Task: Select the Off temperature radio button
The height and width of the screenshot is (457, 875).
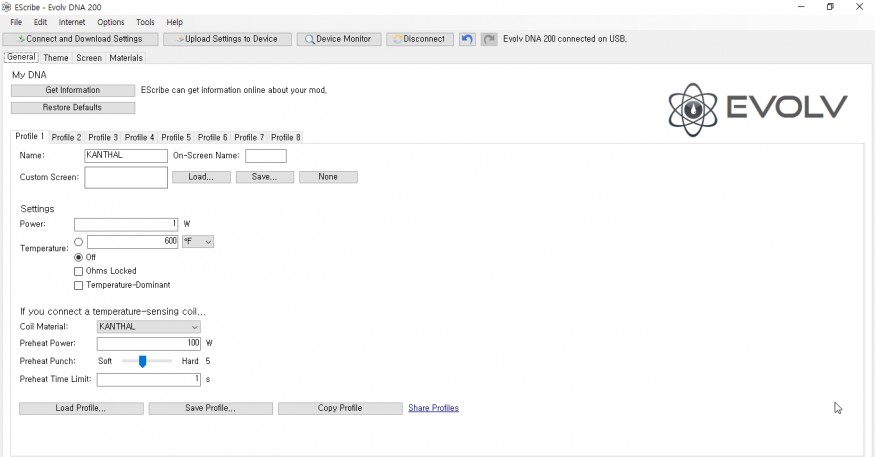Action: pyautogui.click(x=79, y=257)
